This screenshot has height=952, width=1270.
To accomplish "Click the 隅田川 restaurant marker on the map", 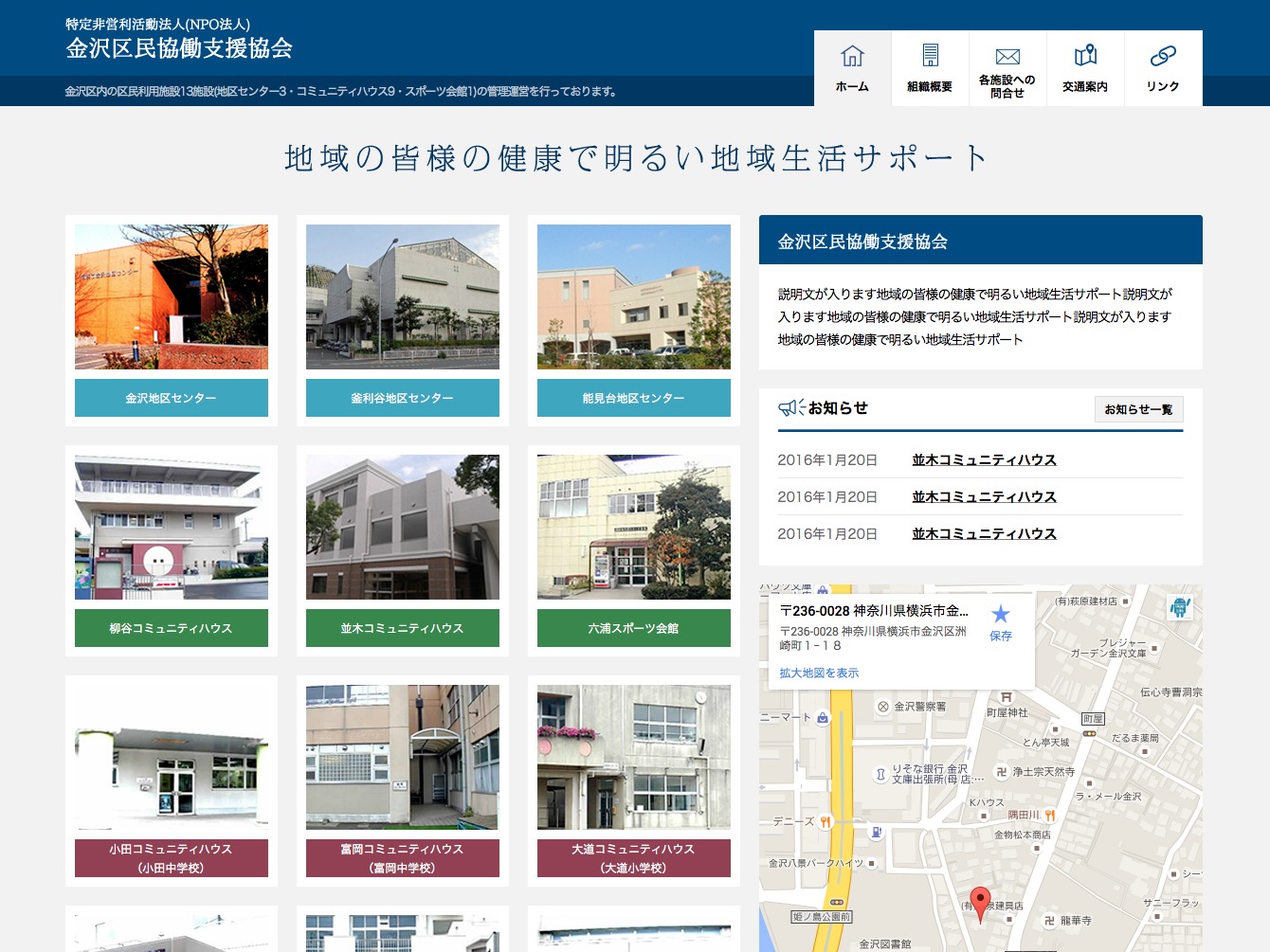I will click(1049, 815).
